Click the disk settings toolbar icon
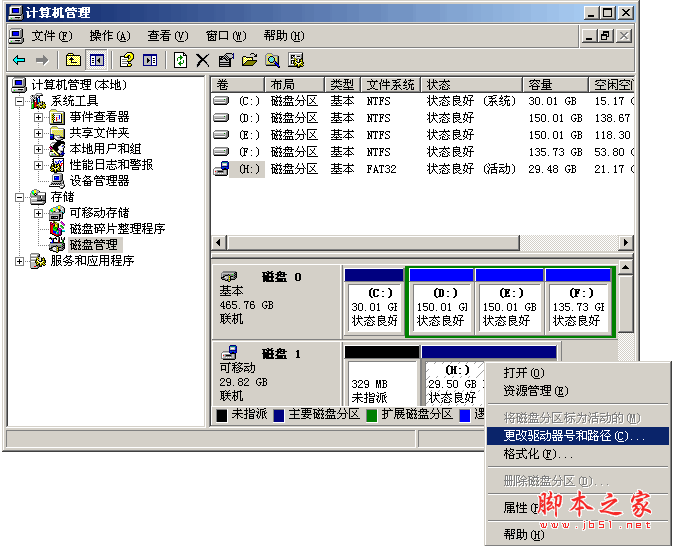This screenshot has height=546, width=674. [x=296, y=60]
